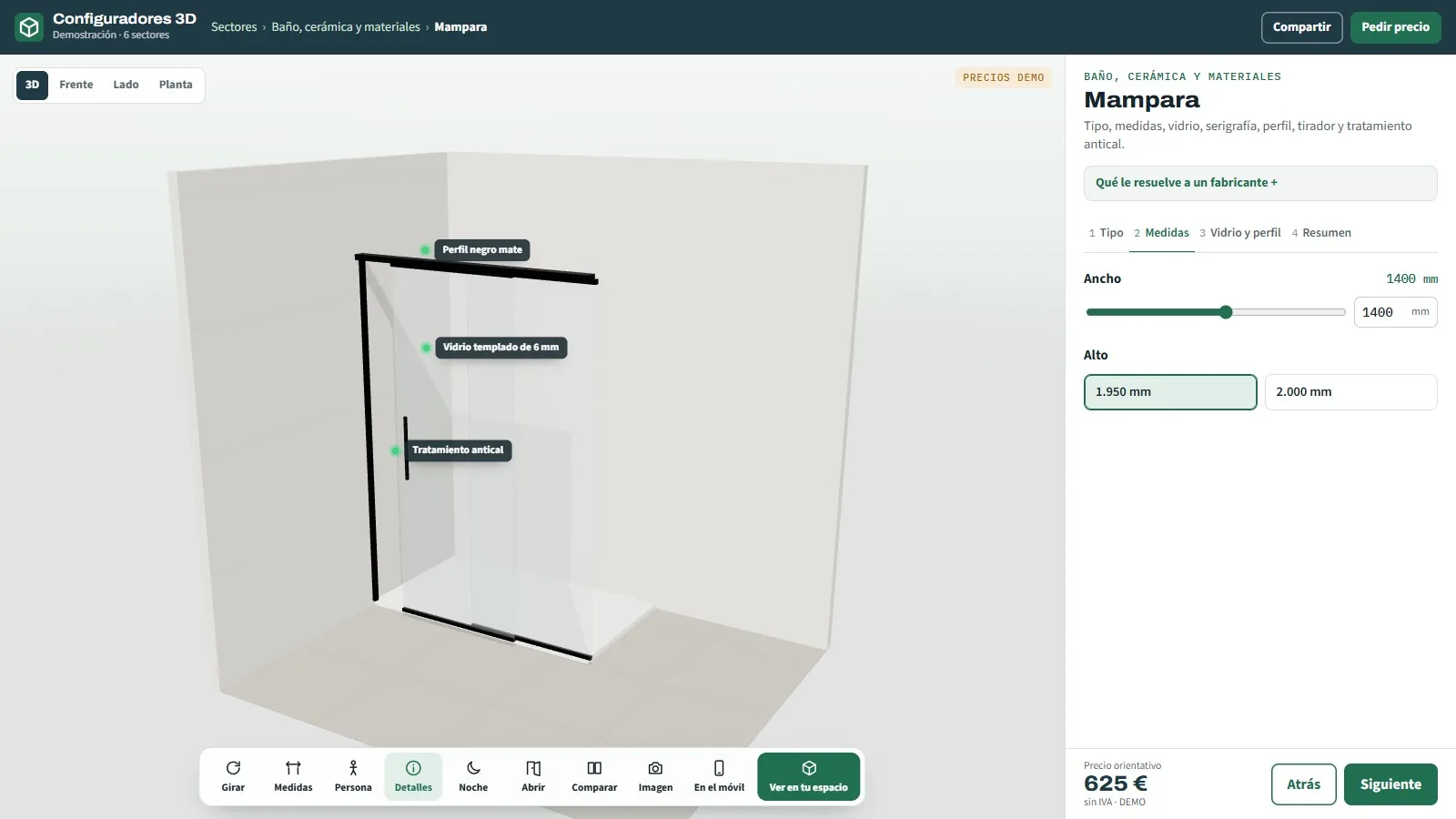Capture a snapshot with Imagen
This screenshot has height=819, width=1456.
tap(655, 776)
